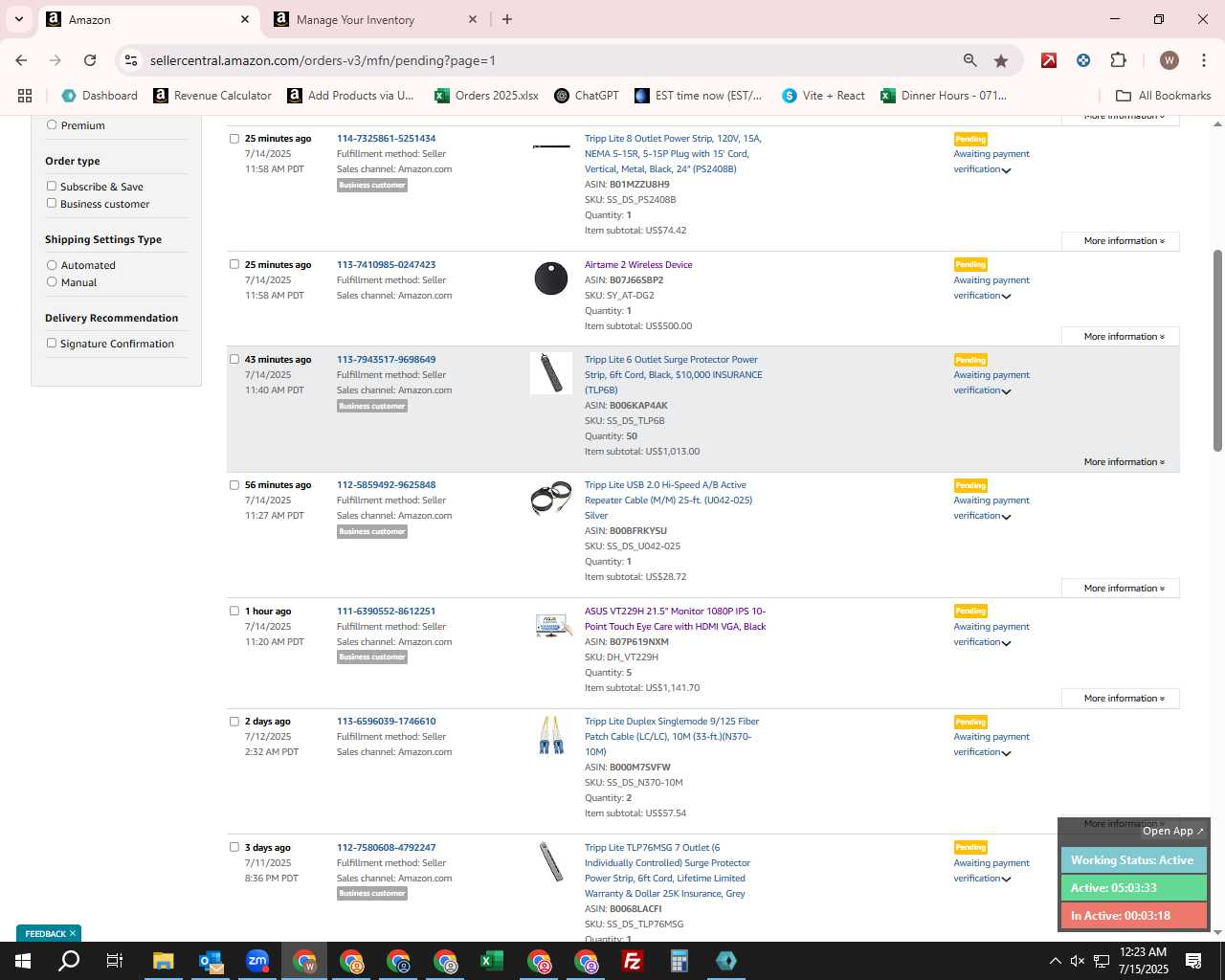Image resolution: width=1225 pixels, height=980 pixels.
Task: Check the Subscribe & Save filter
Action: pos(52,186)
